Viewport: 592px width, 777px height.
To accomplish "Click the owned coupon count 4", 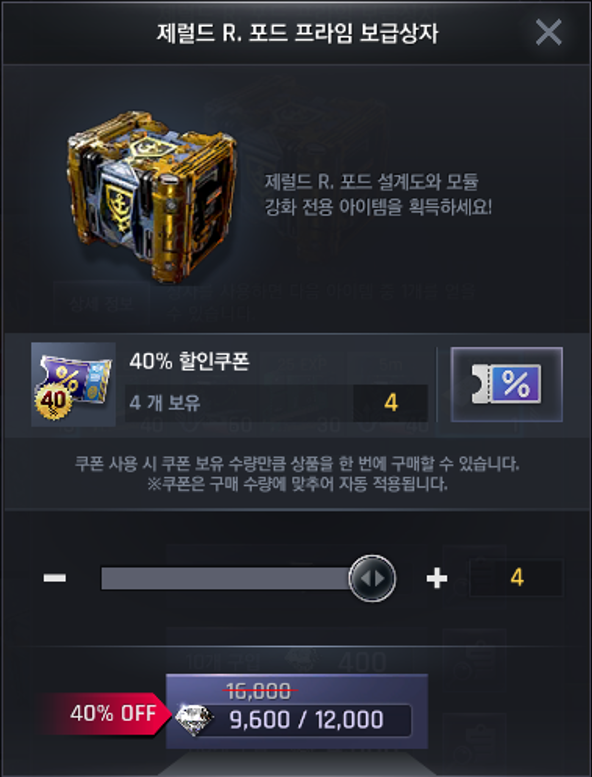I will click(x=390, y=403).
